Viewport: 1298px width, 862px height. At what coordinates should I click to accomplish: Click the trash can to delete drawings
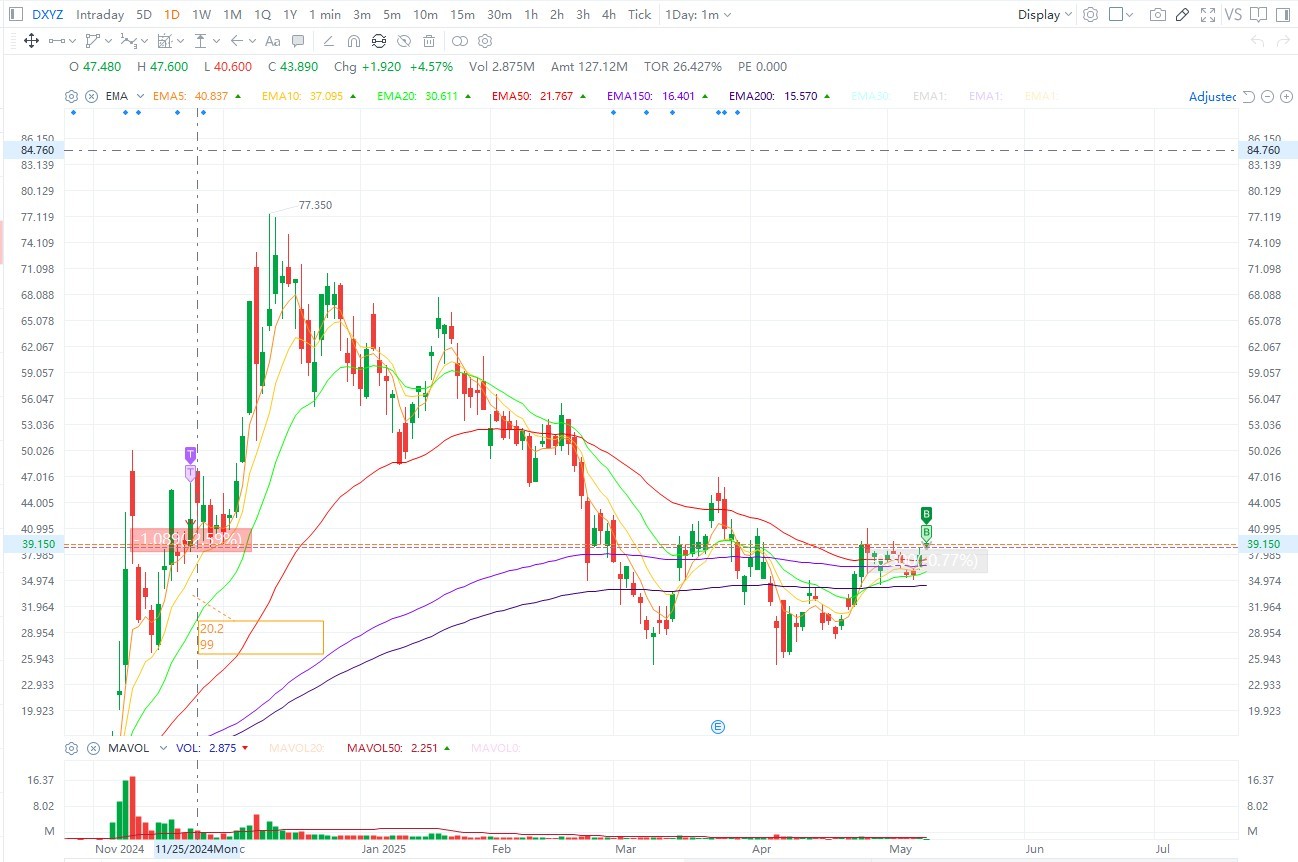tap(429, 41)
